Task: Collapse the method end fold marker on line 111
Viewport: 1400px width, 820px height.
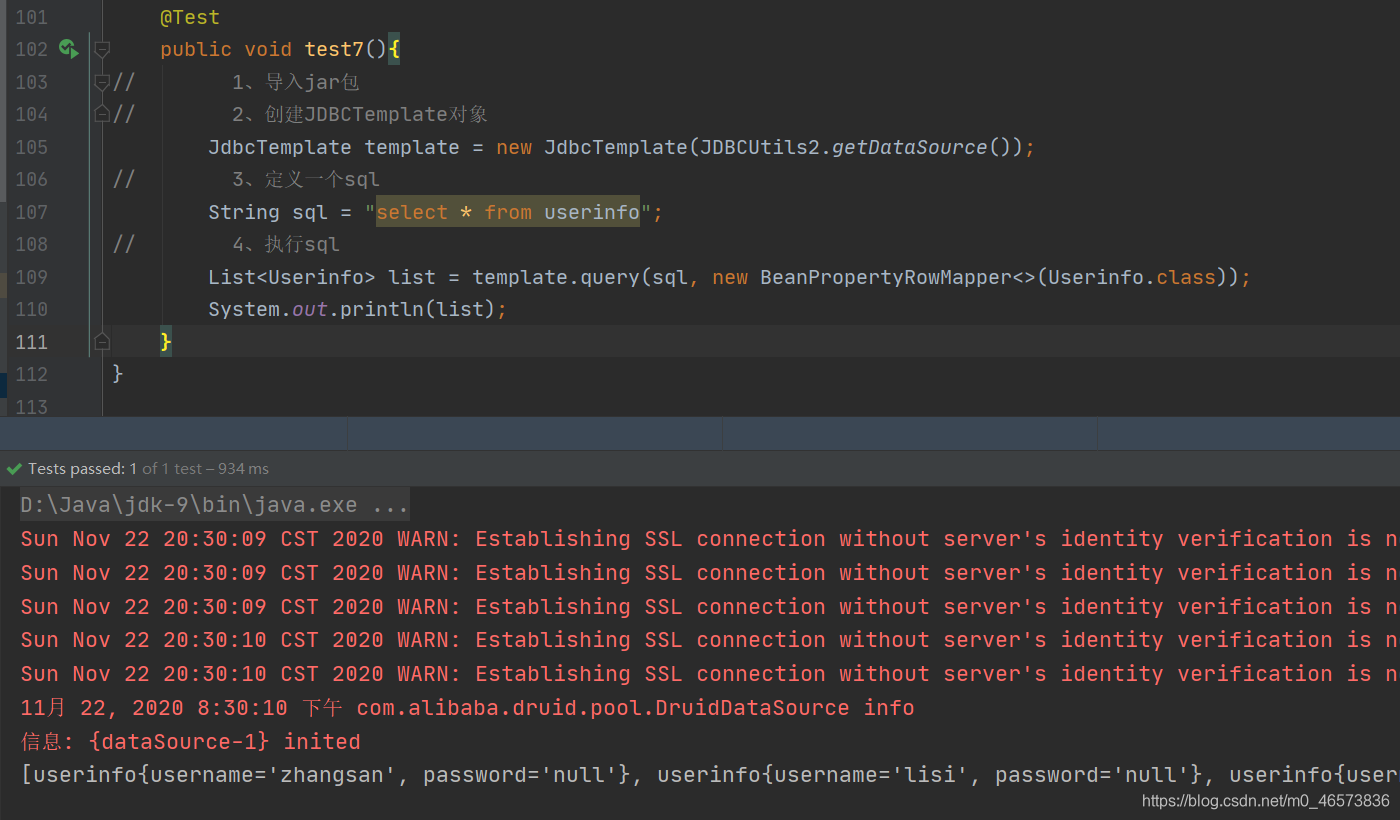Action: click(101, 342)
